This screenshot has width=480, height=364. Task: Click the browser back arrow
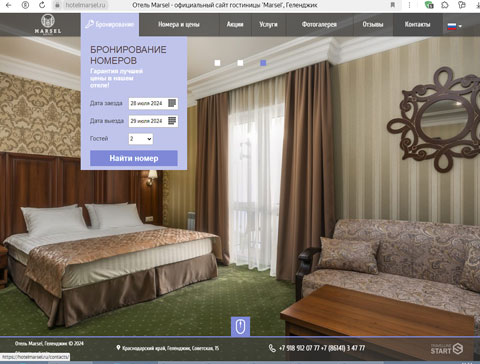pyautogui.click(x=9, y=5)
